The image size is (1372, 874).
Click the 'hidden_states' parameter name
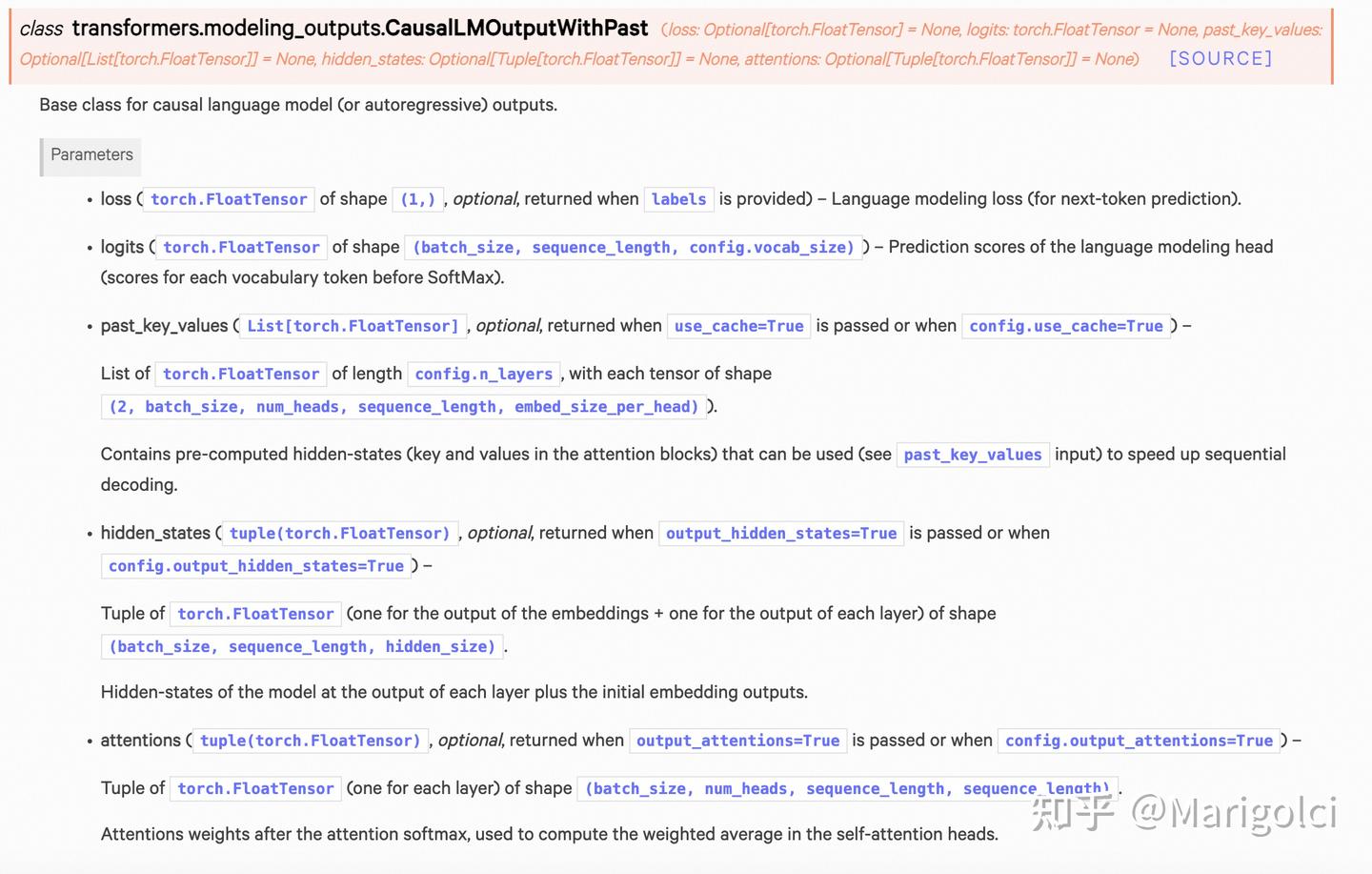[155, 534]
